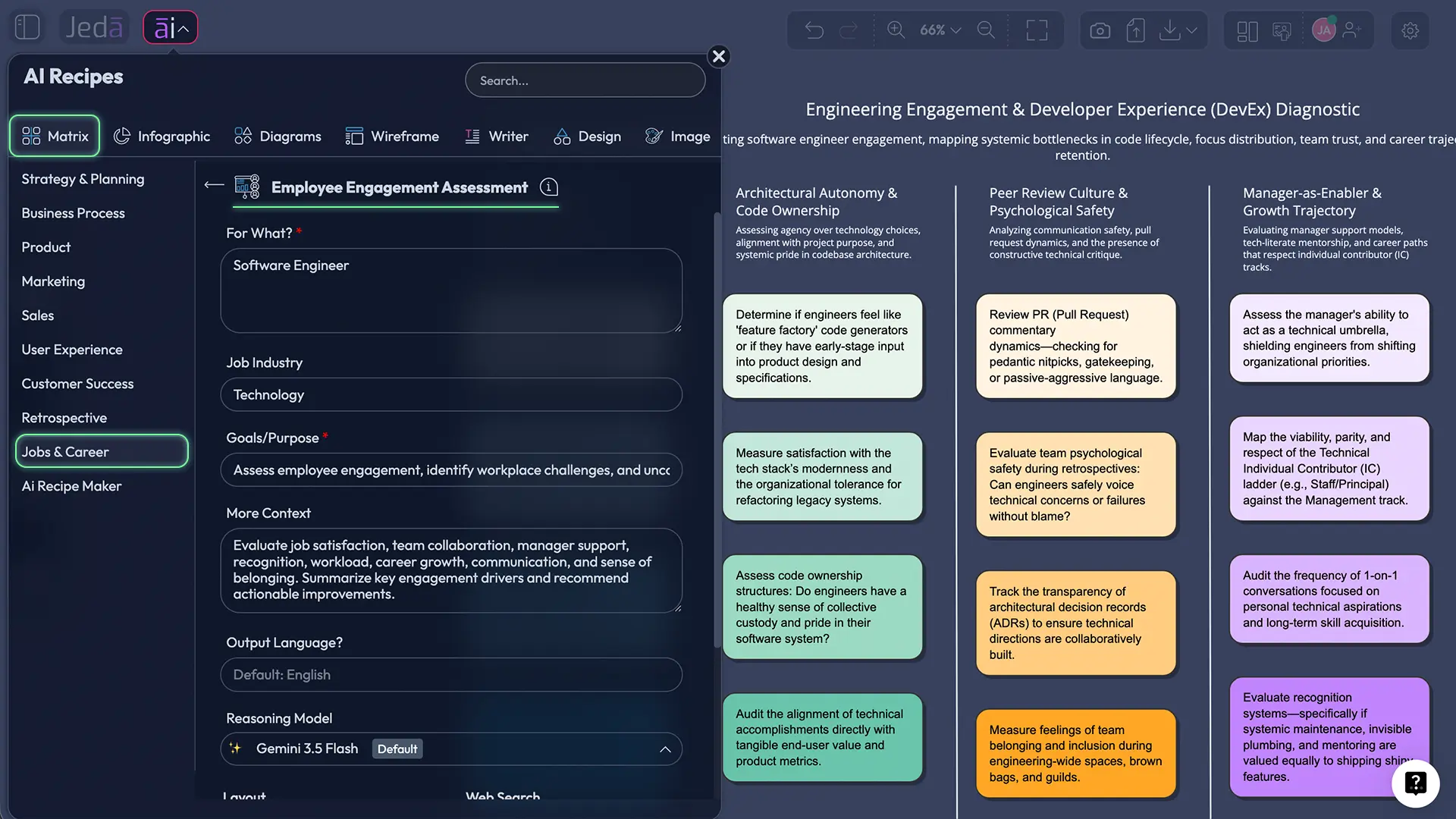Close the AI Recipes panel
The height and width of the screenshot is (819, 1456).
click(x=719, y=56)
